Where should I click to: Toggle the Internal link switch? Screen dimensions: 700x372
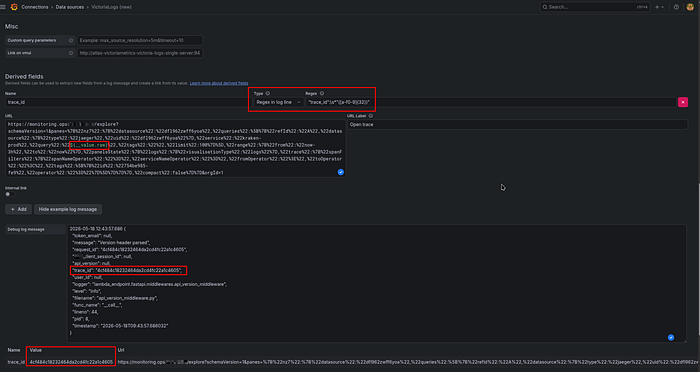[9, 194]
